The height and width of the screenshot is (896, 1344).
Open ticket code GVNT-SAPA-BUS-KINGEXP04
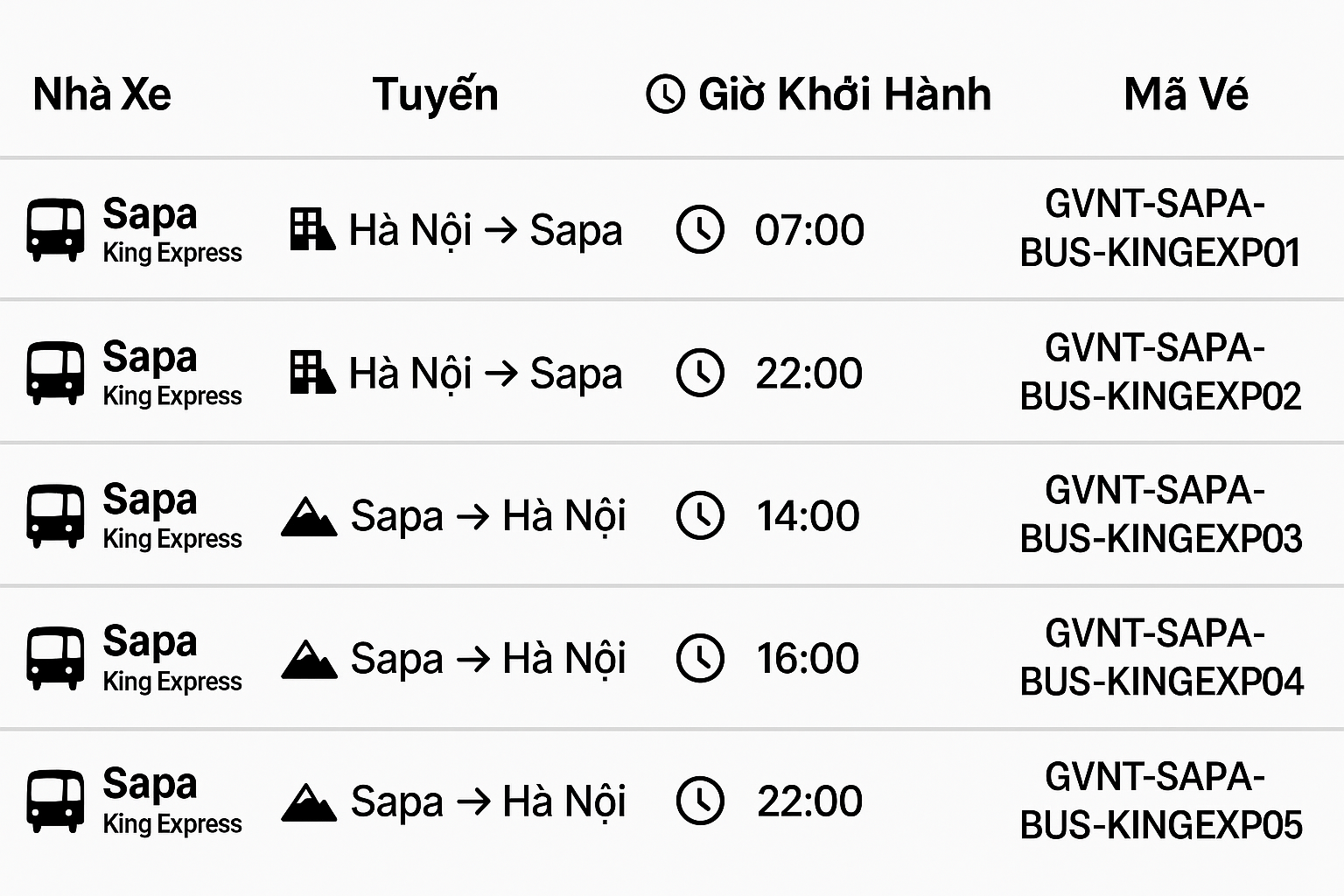pyautogui.click(x=1161, y=658)
